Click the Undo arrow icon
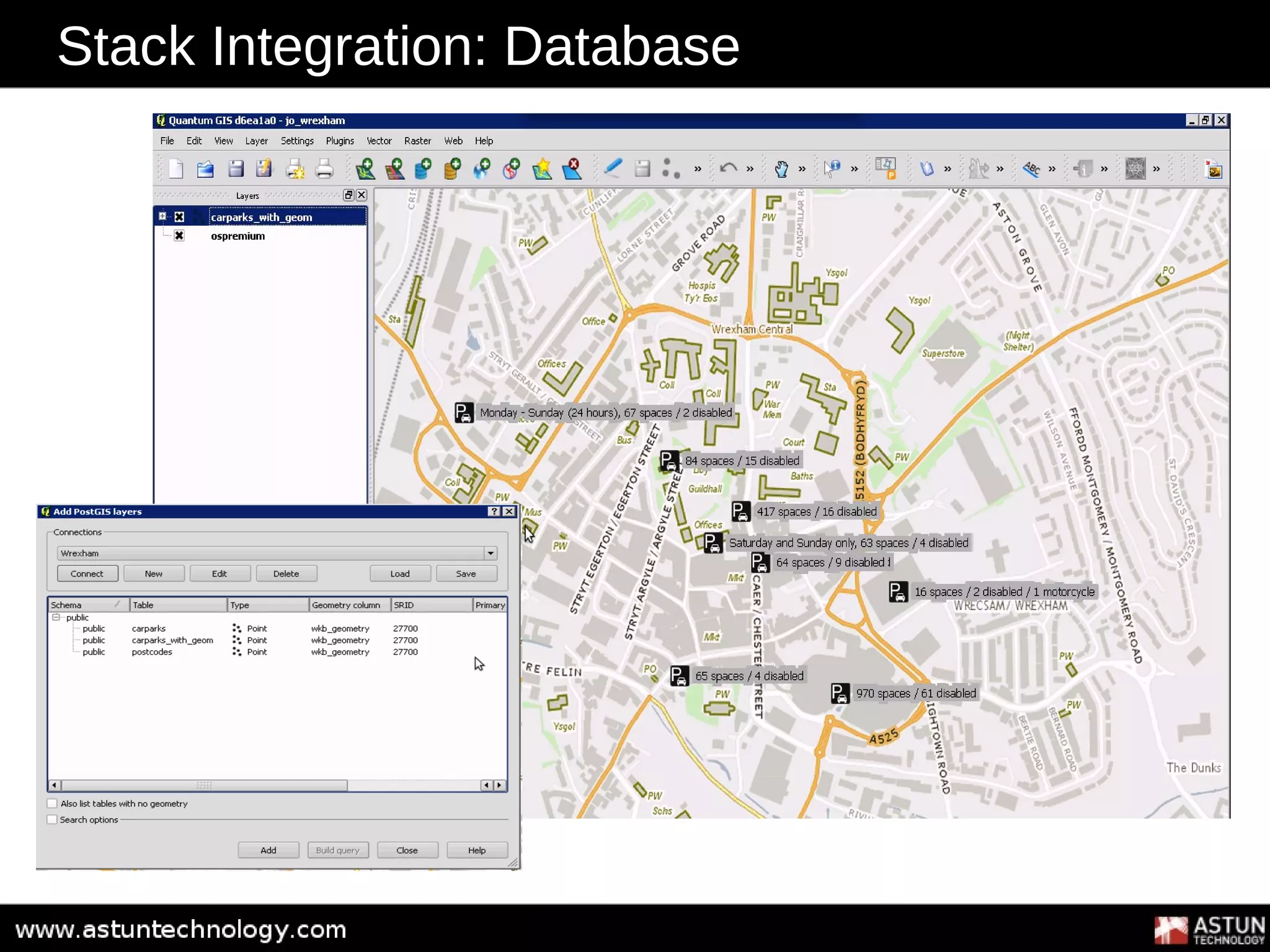Viewport: 1270px width, 952px height. 728,169
